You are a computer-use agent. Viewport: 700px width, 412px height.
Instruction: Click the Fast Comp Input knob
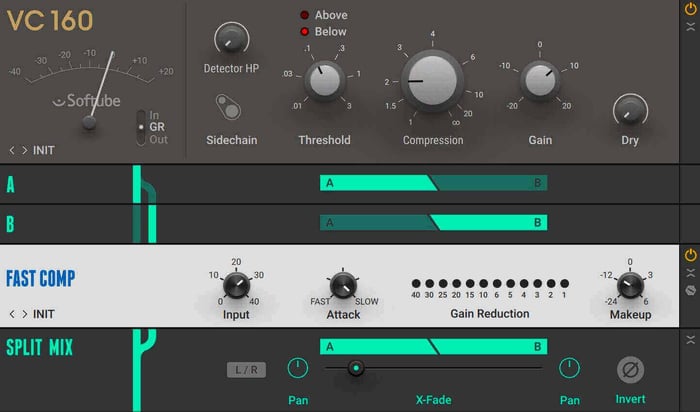[236, 285]
